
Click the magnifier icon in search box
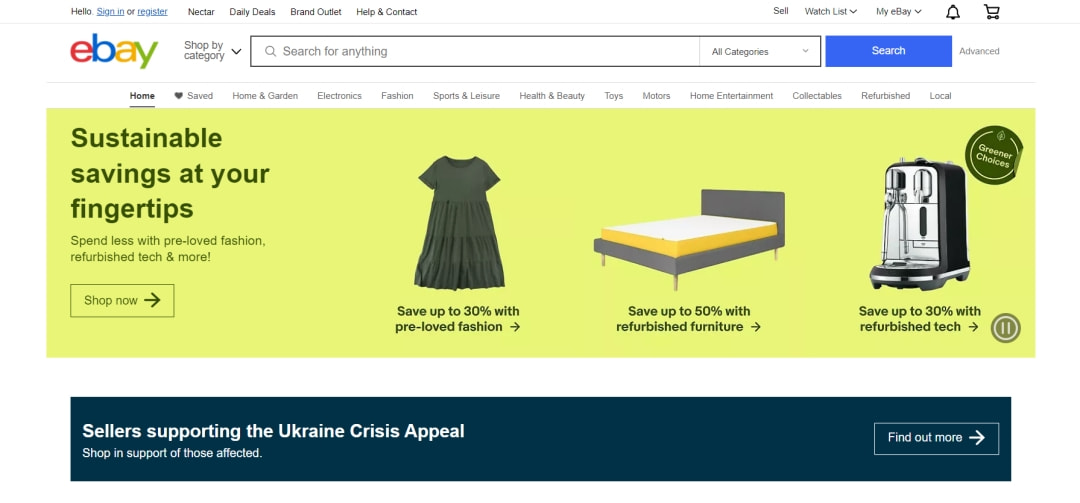tap(271, 51)
